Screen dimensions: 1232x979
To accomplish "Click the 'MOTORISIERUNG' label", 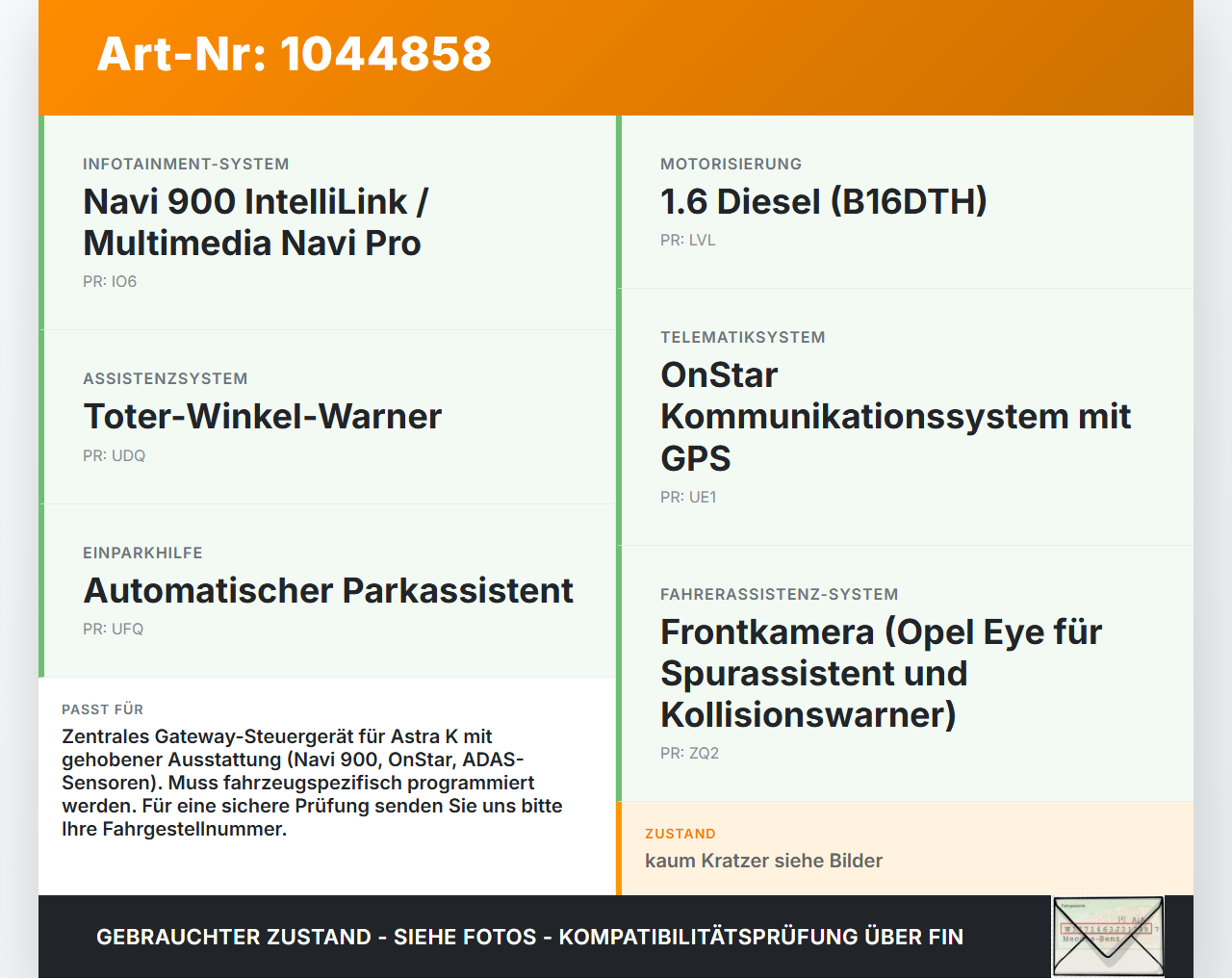I will pos(731,165).
